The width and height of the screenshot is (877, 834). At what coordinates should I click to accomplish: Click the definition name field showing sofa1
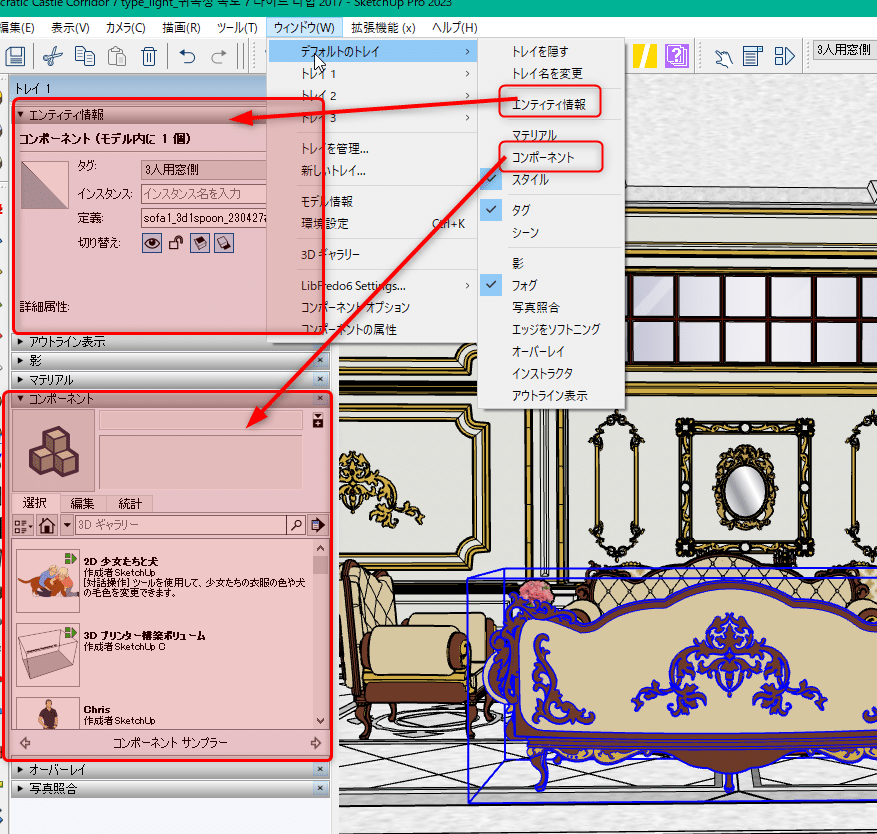coord(204,218)
